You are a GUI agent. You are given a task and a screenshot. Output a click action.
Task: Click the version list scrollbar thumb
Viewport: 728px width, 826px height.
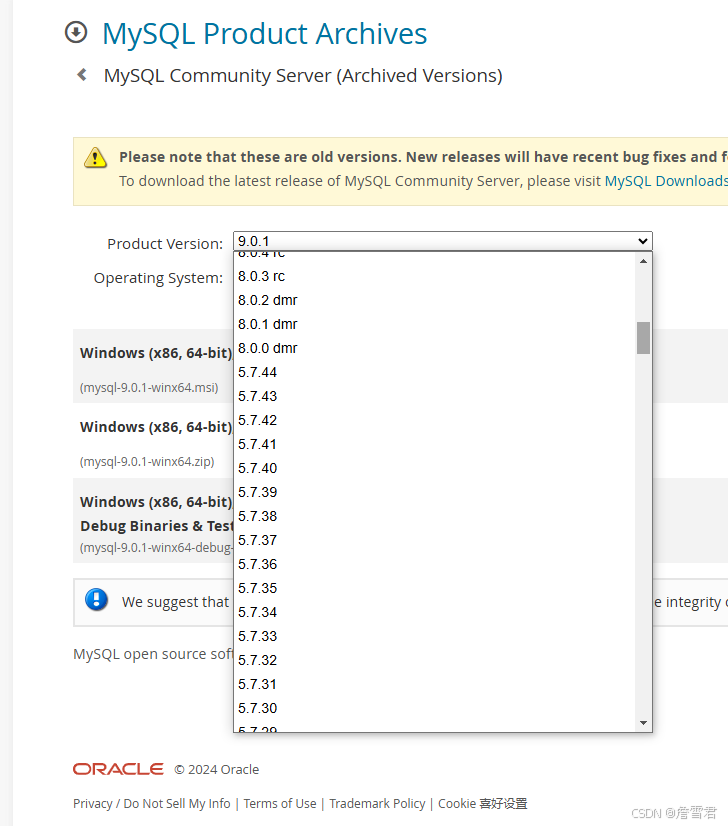pyautogui.click(x=643, y=338)
